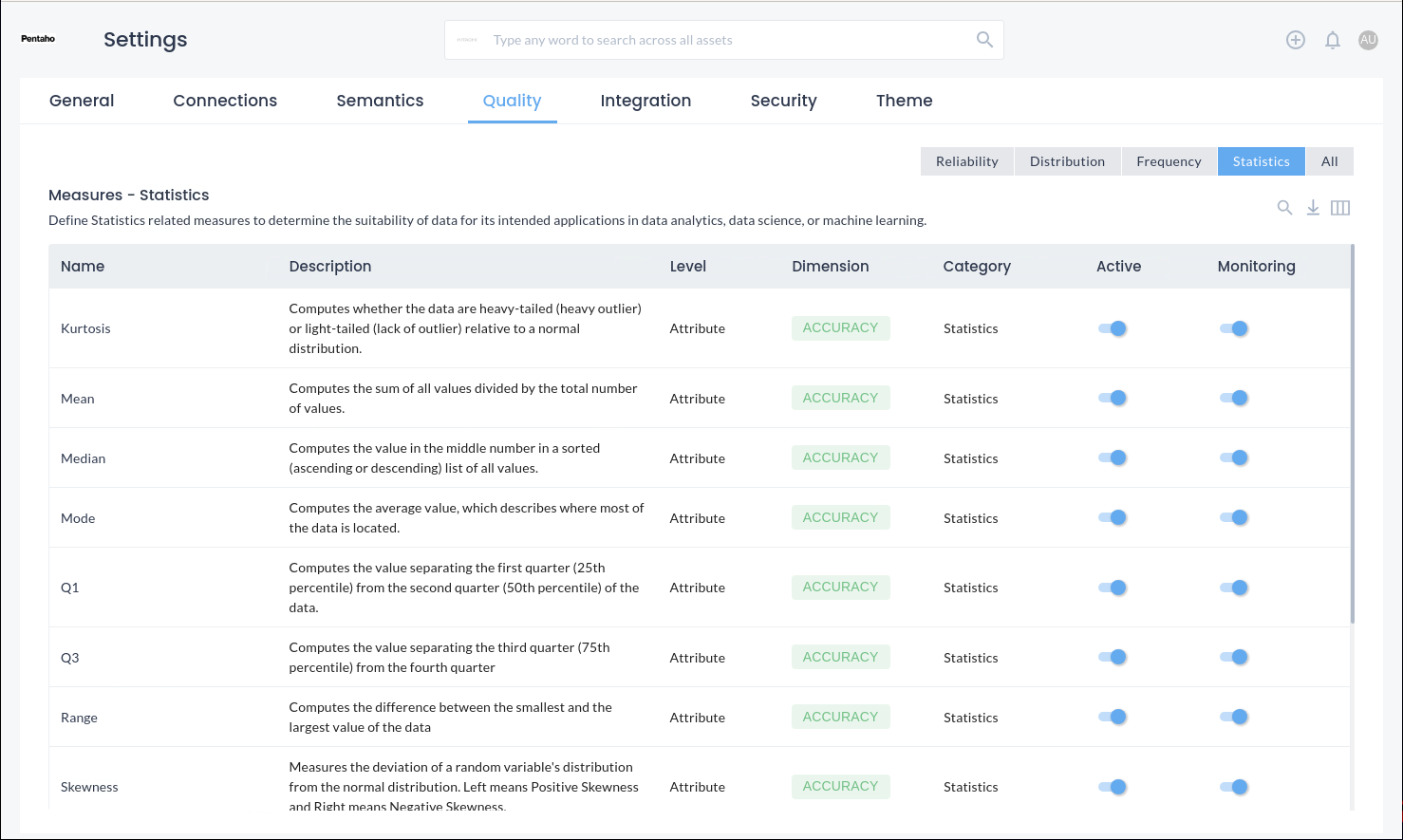
Task: Download the measures list
Action: coord(1312,208)
